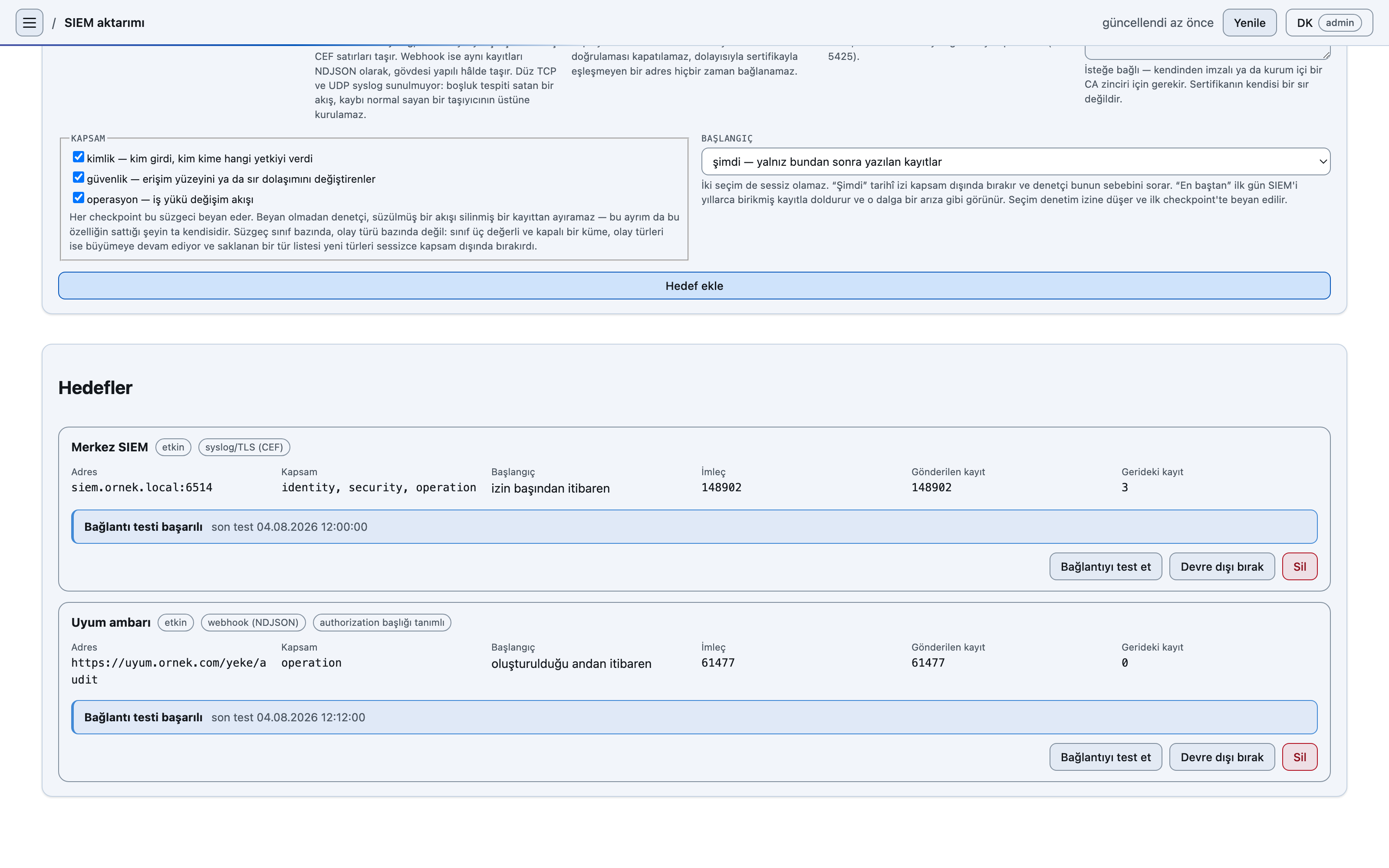Toggle the operasyon scope checkbox
This screenshot has height=868, width=1389.
pyautogui.click(x=78, y=197)
